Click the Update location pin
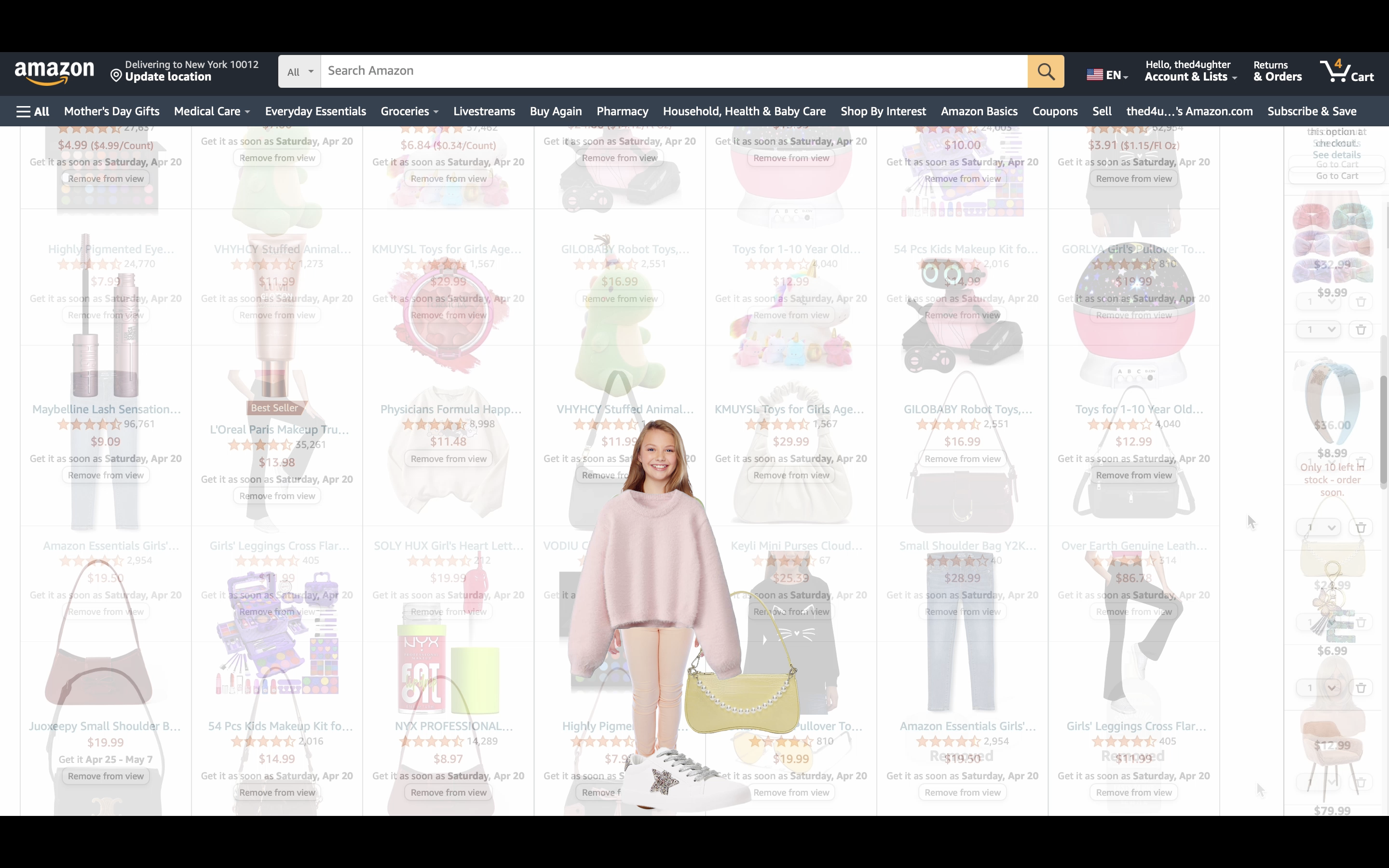The width and height of the screenshot is (1389, 868). point(116,76)
